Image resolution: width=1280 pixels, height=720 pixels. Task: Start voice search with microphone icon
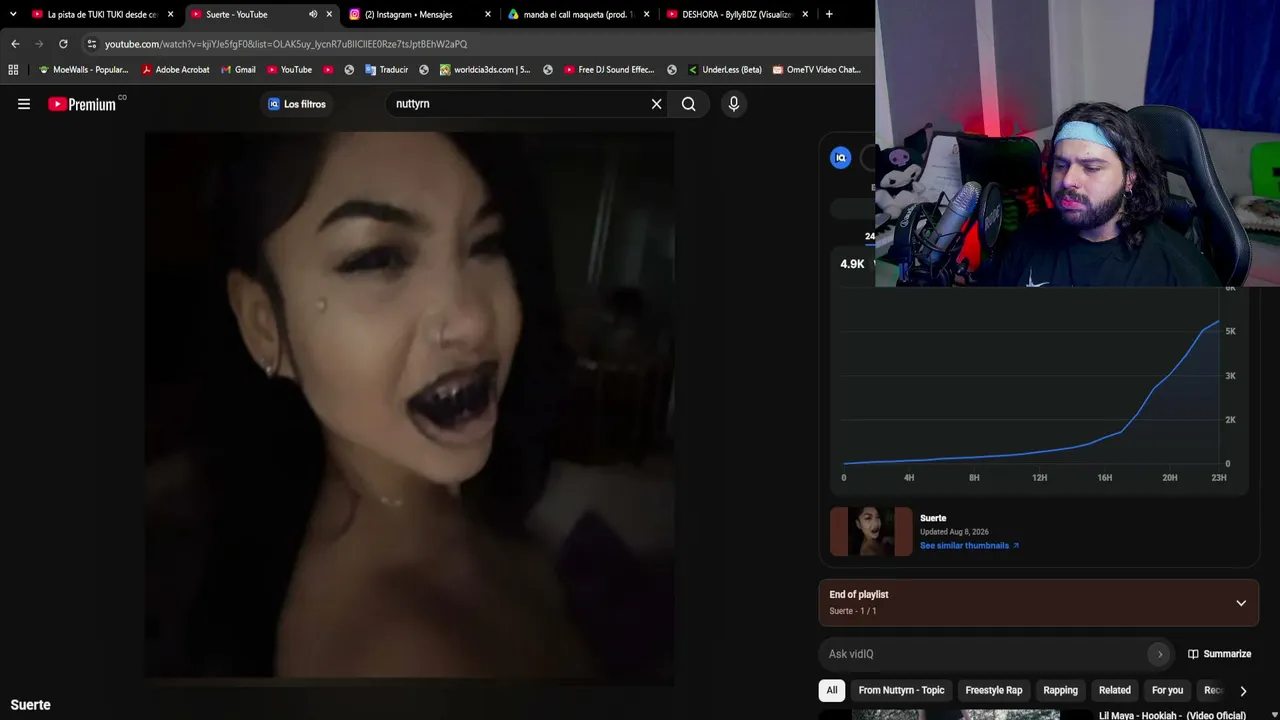pyautogui.click(x=734, y=104)
